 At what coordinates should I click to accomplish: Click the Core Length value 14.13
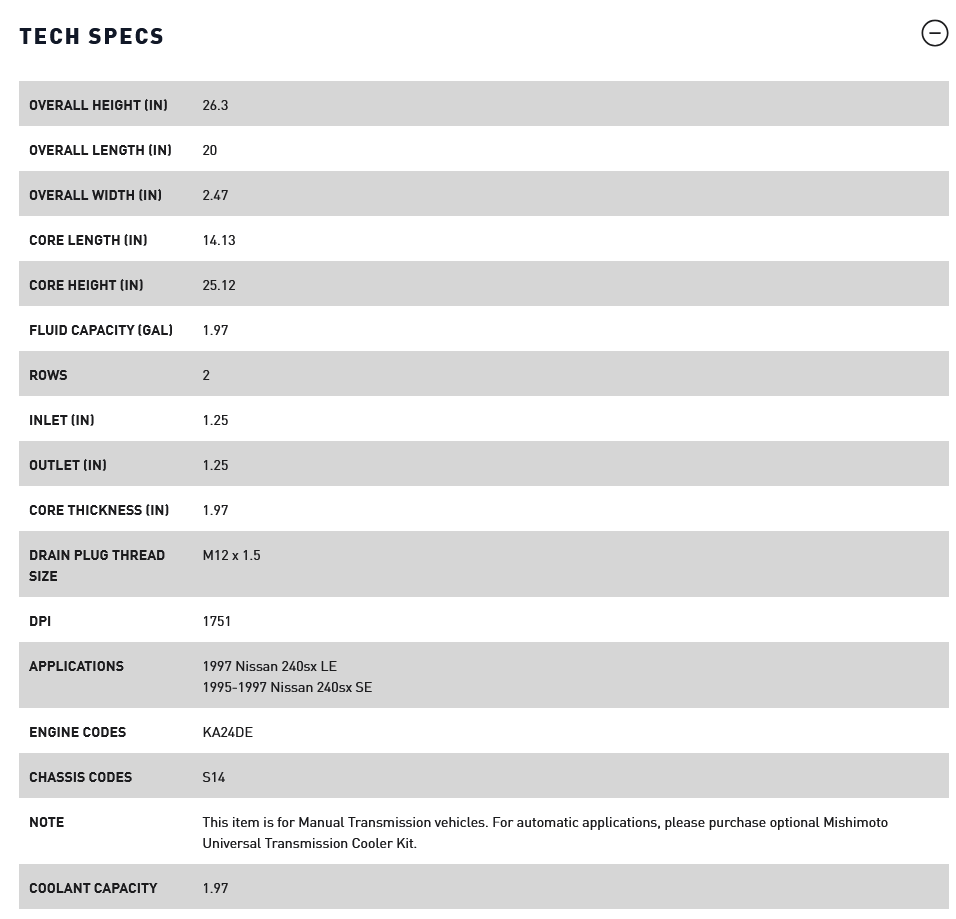[219, 240]
